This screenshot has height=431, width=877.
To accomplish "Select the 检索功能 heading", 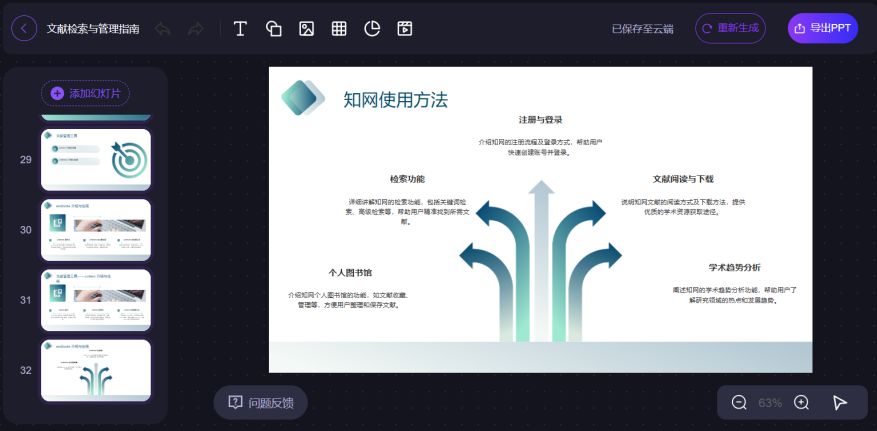I will tap(407, 179).
